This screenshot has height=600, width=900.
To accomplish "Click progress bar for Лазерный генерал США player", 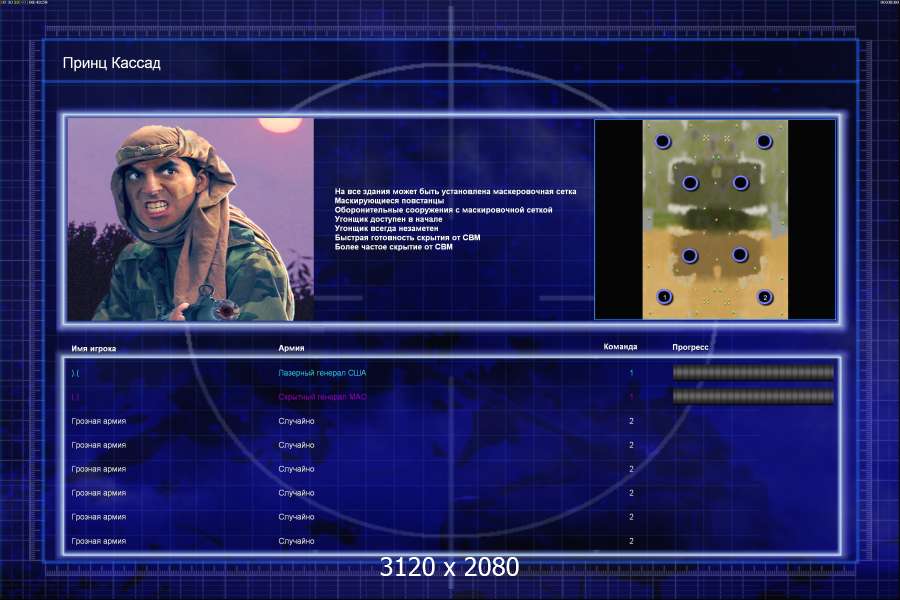I will tap(753, 373).
